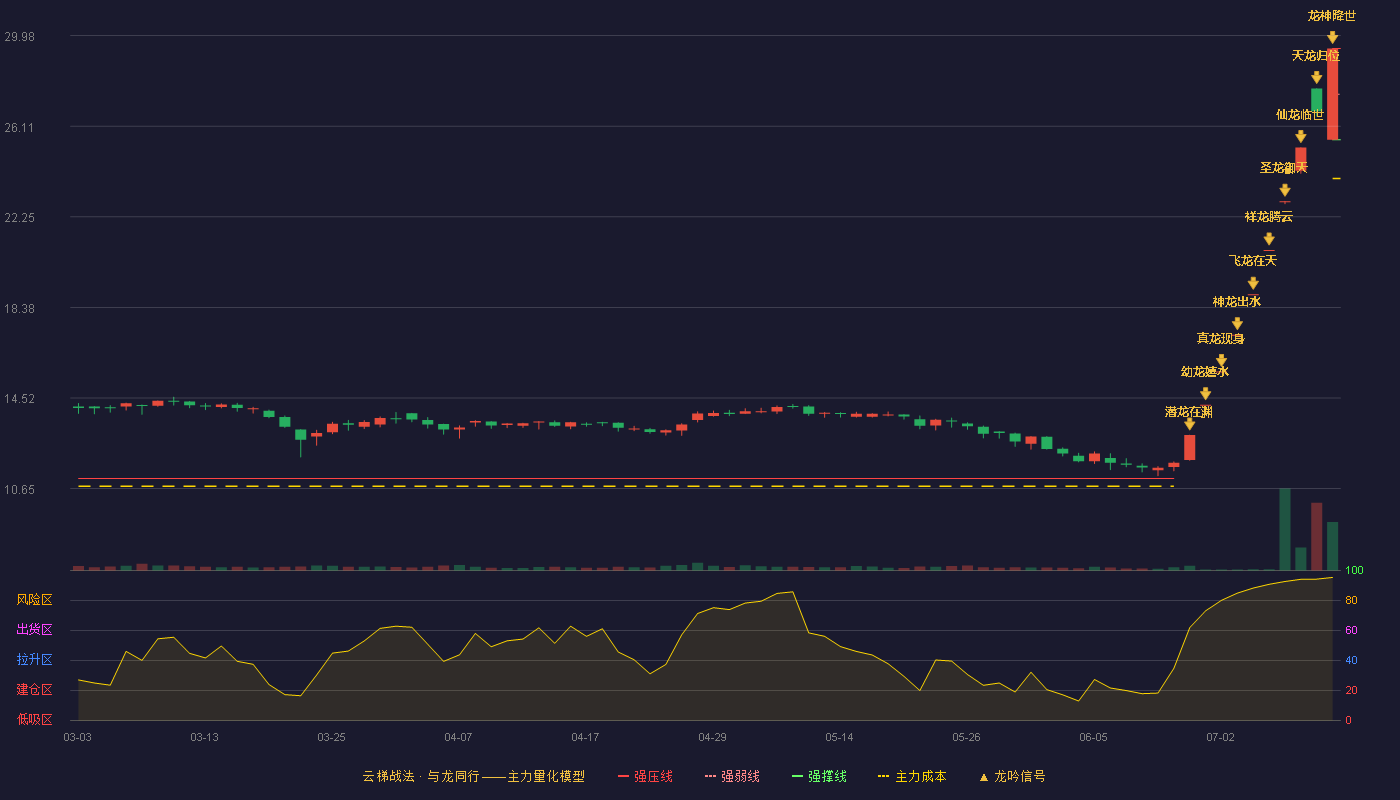The width and height of the screenshot is (1400, 800).
Task: Click the 仙龙临世 signal arrow marker
Action: [x=1300, y=136]
